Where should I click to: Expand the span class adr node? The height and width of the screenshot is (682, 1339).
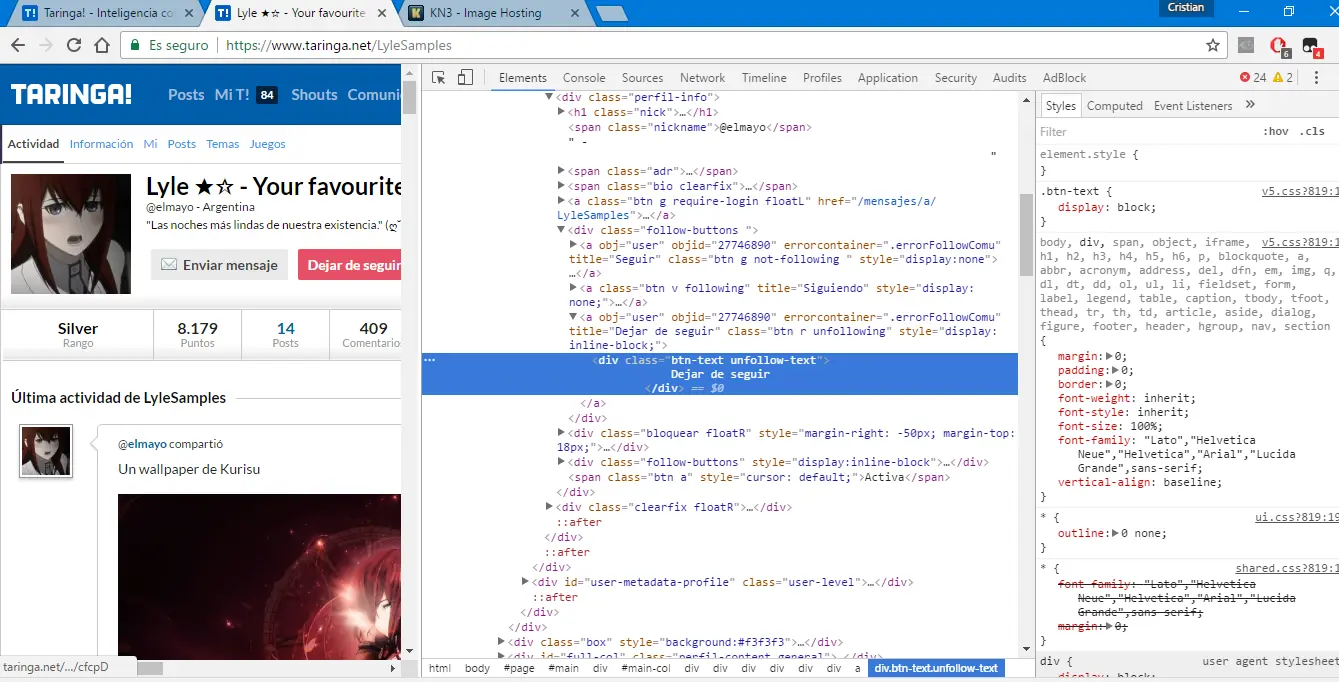point(561,171)
